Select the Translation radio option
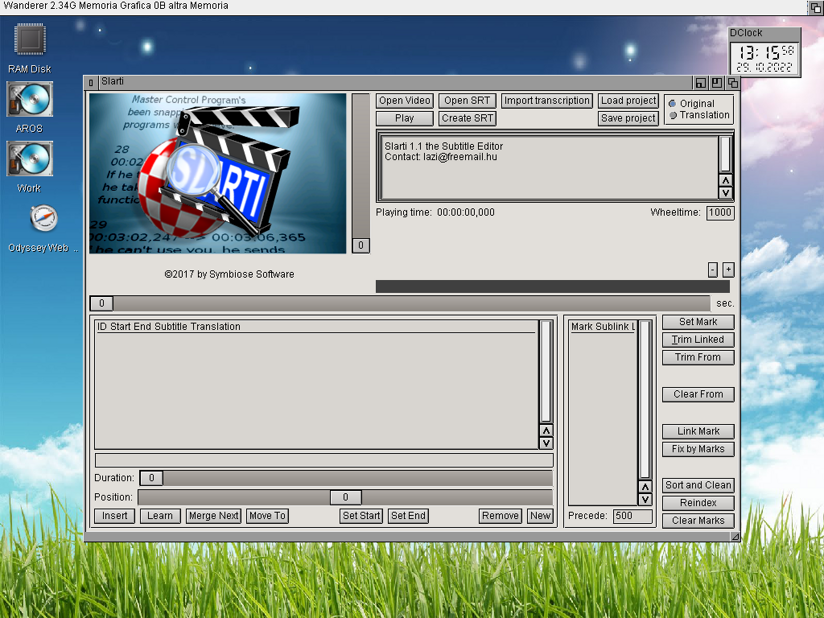The height and width of the screenshot is (618, 824). [673, 115]
